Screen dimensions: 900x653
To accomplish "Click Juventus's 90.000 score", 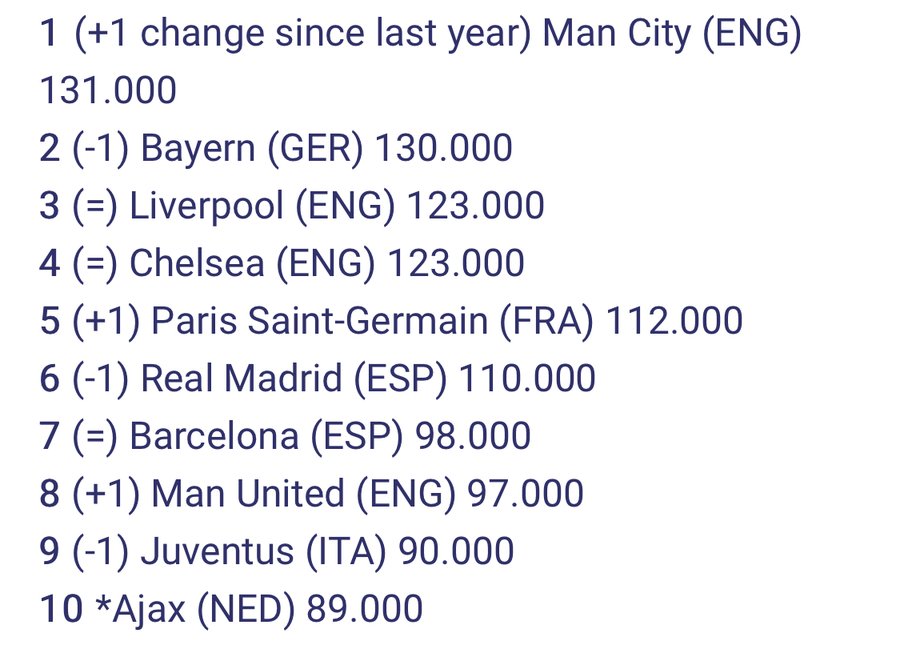I will (x=456, y=550).
